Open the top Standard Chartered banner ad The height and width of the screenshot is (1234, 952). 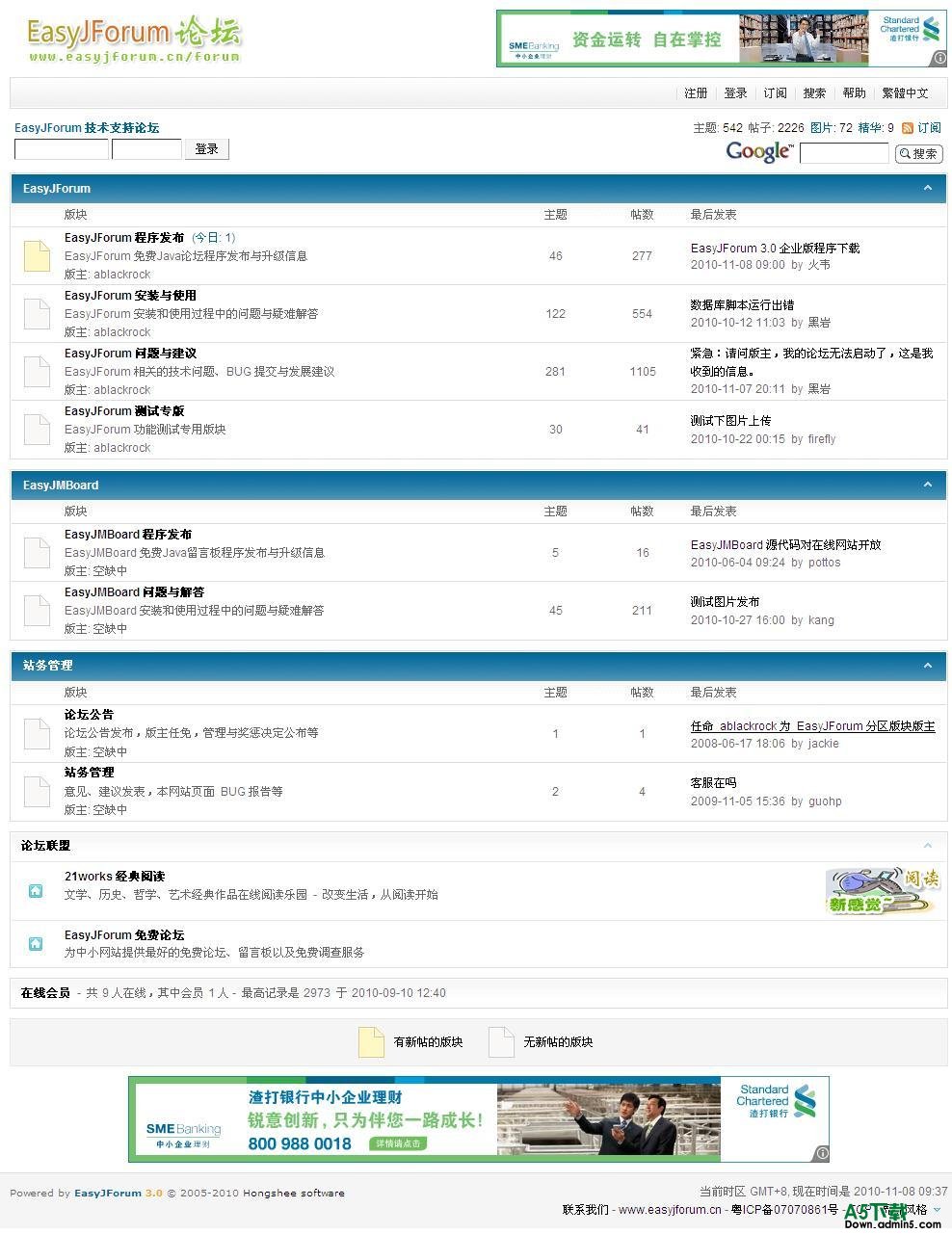pyautogui.click(x=722, y=39)
